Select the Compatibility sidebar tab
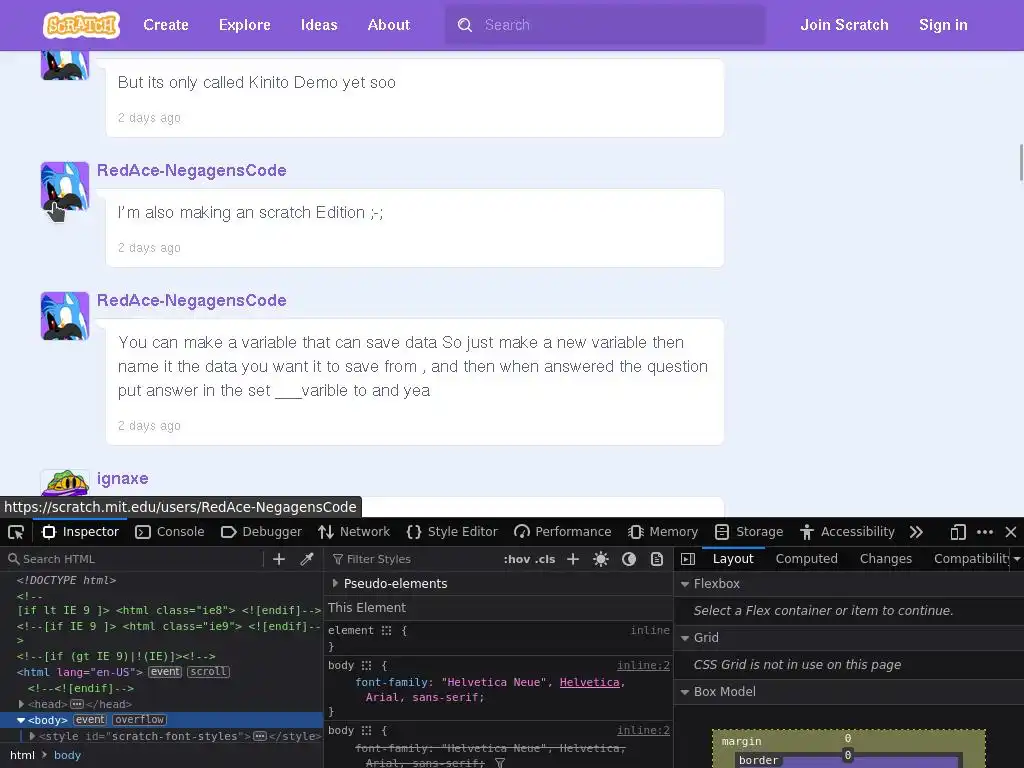The height and width of the screenshot is (768, 1024). (x=971, y=559)
